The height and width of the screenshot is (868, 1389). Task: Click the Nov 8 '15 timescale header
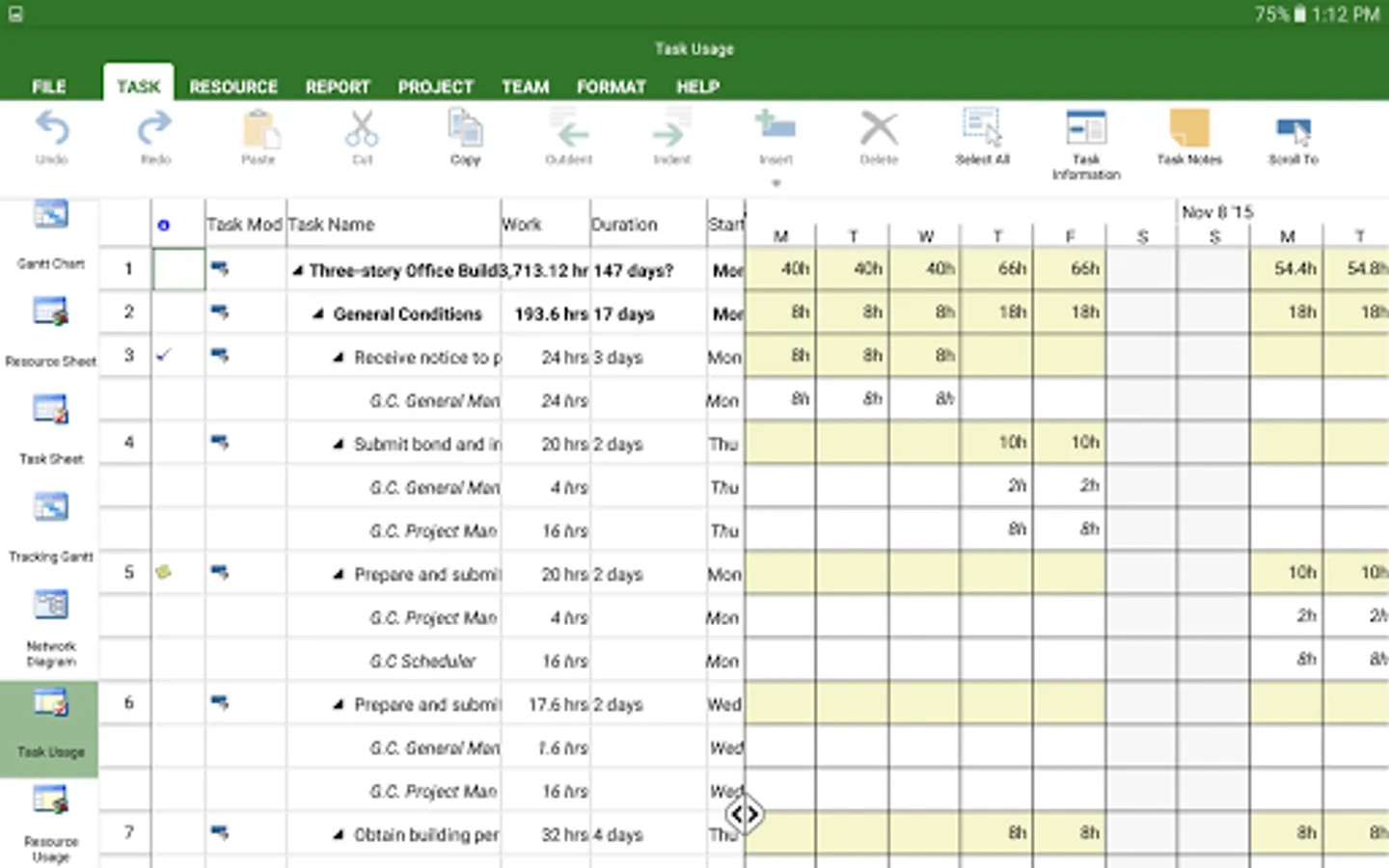[x=1217, y=211]
